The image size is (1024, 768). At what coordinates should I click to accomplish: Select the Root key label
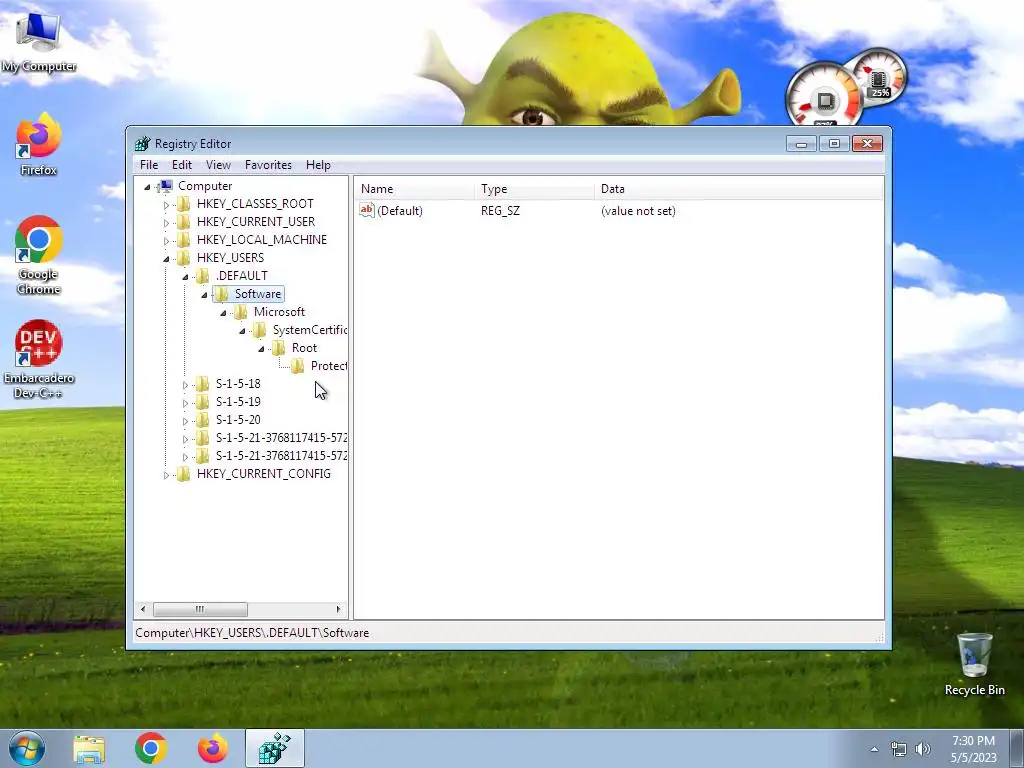point(304,347)
